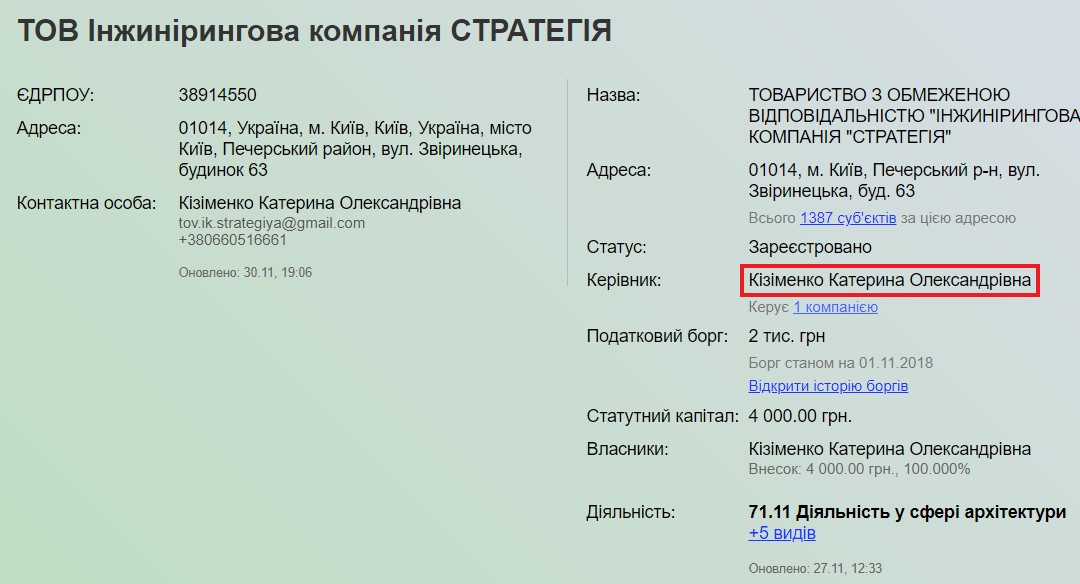The height and width of the screenshot is (584, 1080).
Task: Select the label 'Контактна особа:'
Action: pyautogui.click(x=86, y=203)
